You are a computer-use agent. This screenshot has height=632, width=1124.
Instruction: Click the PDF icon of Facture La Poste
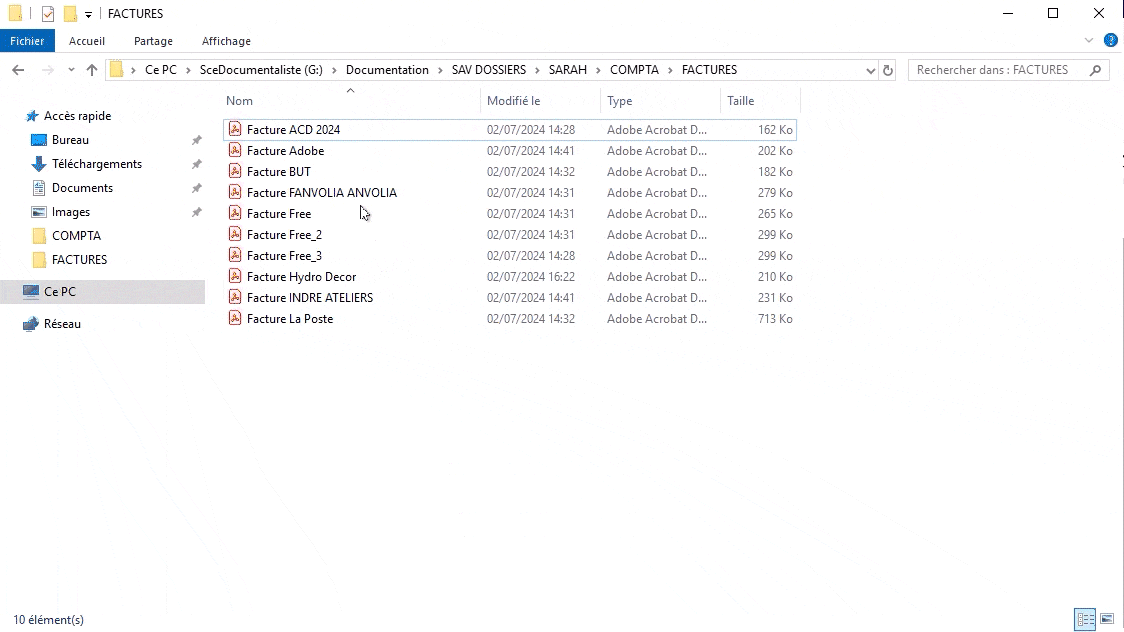(x=234, y=318)
